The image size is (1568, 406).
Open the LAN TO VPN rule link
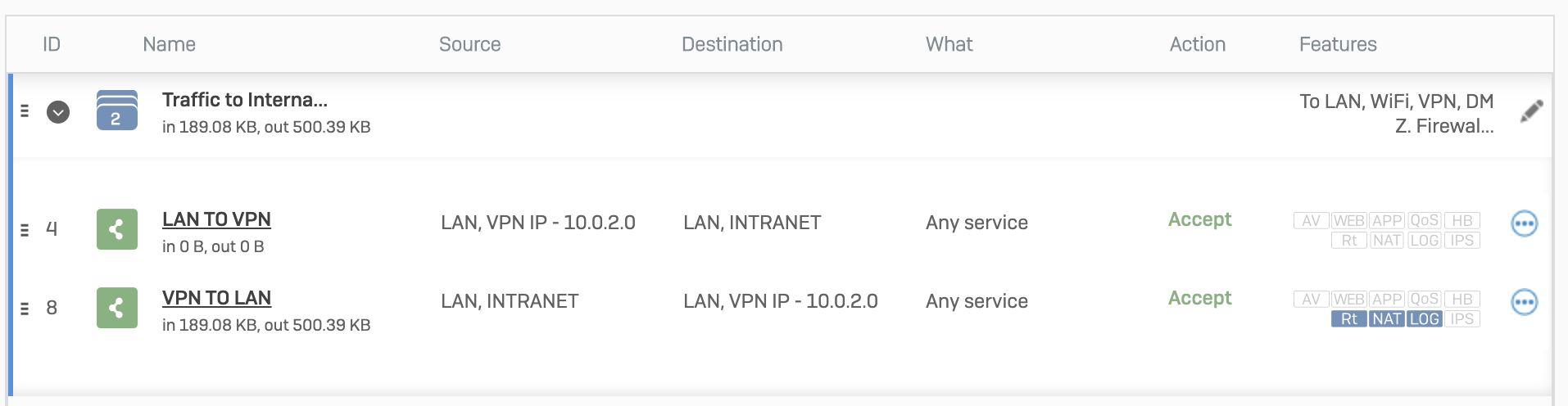pyautogui.click(x=216, y=219)
